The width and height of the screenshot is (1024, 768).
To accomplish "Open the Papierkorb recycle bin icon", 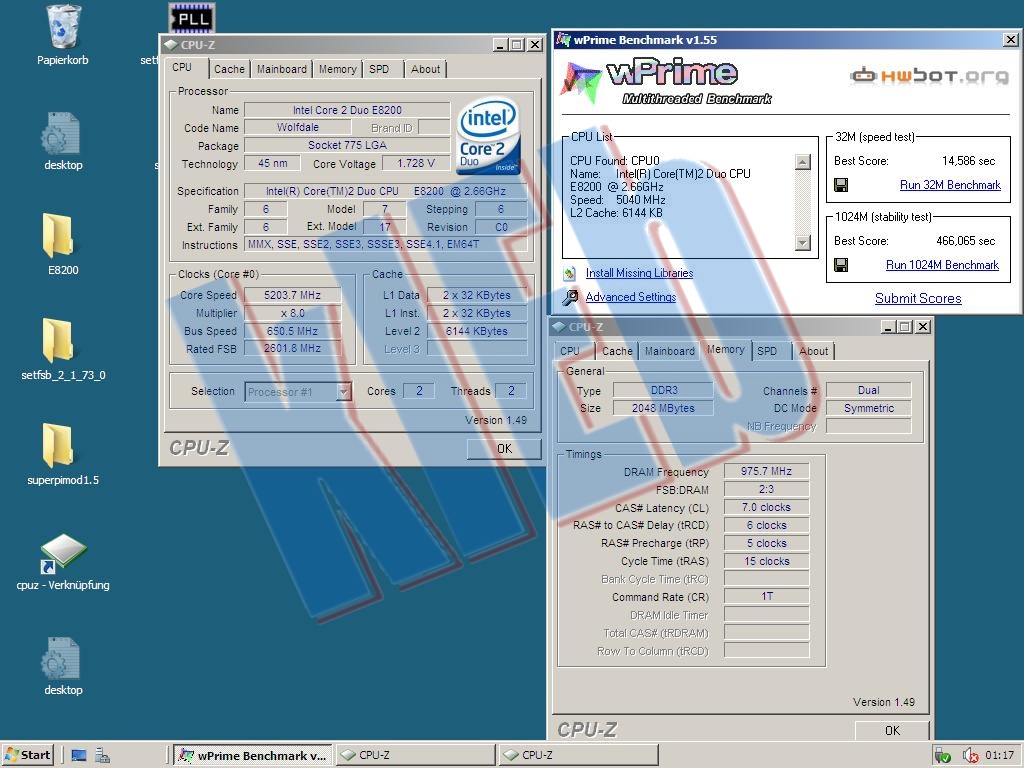I will coord(63,26).
